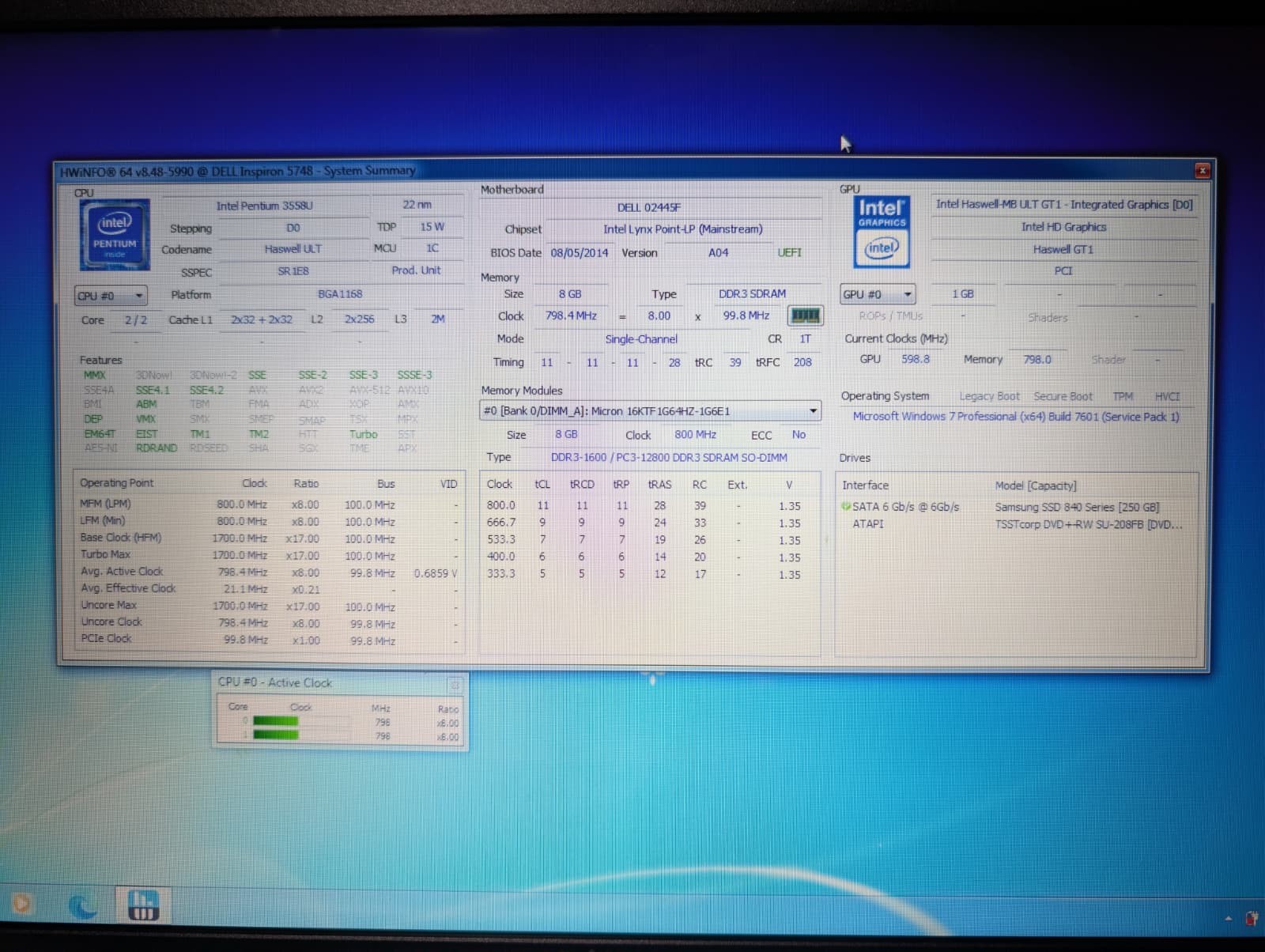This screenshot has height=952, width=1265.
Task: Click the Intel Pentium CPU logo
Action: (x=115, y=235)
